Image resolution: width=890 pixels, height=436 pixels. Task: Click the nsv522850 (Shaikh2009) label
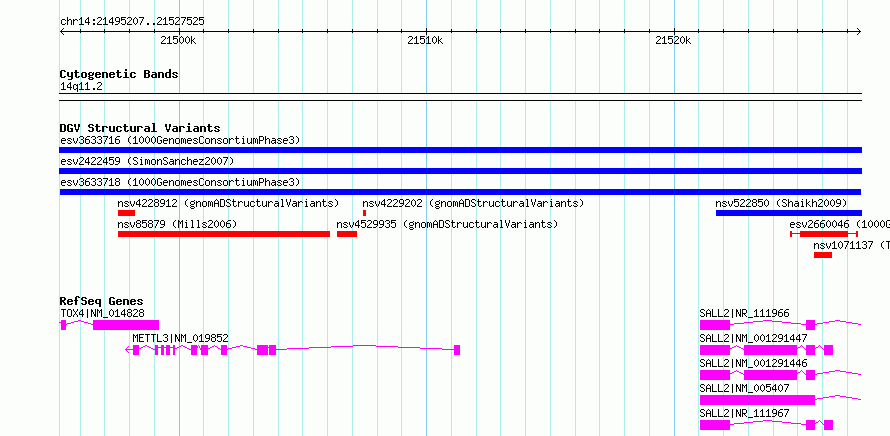[x=782, y=203]
